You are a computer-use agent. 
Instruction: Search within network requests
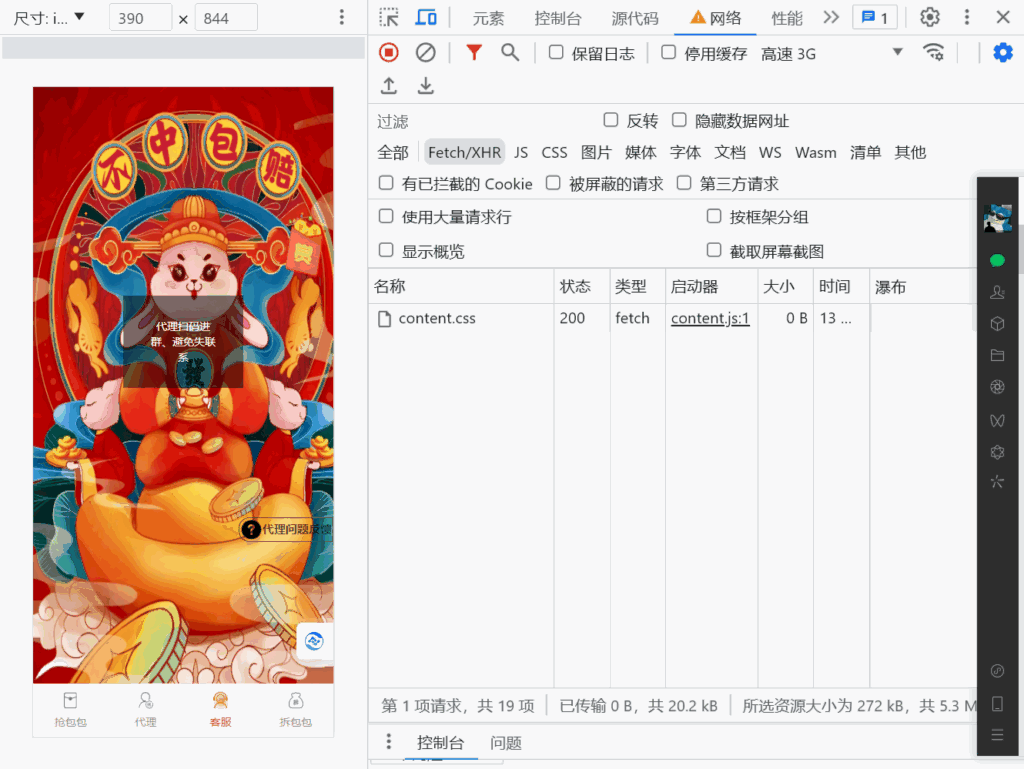pos(510,52)
